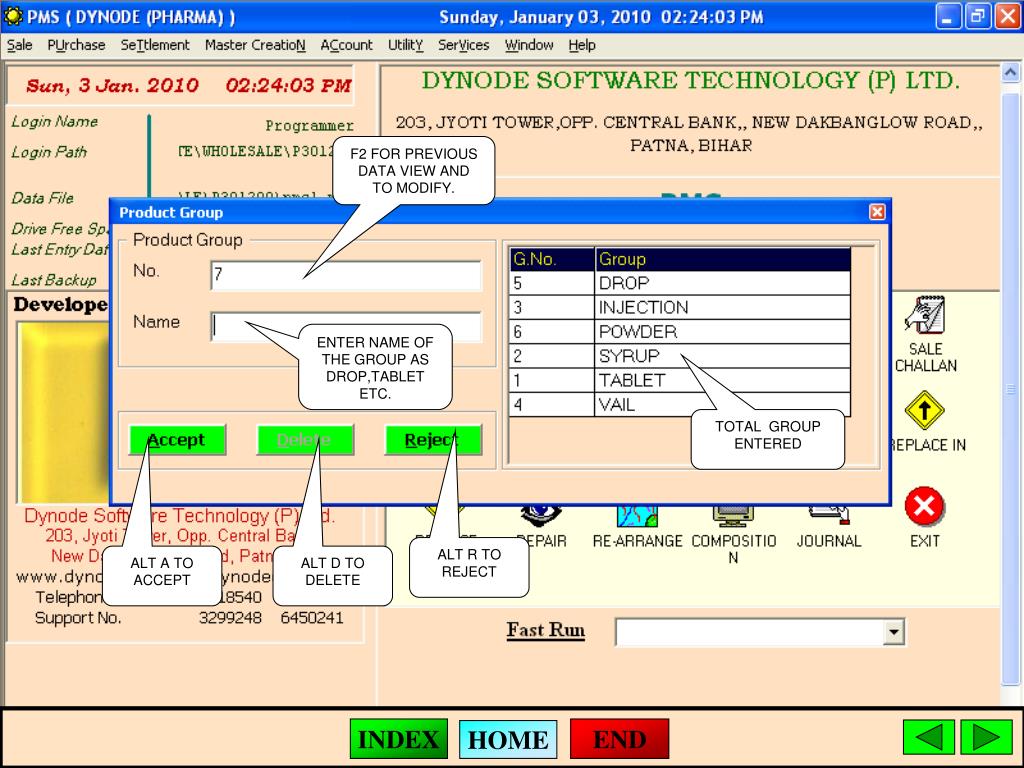Image resolution: width=1024 pixels, height=768 pixels.
Task: Click the product group No. field
Action: 346,275
